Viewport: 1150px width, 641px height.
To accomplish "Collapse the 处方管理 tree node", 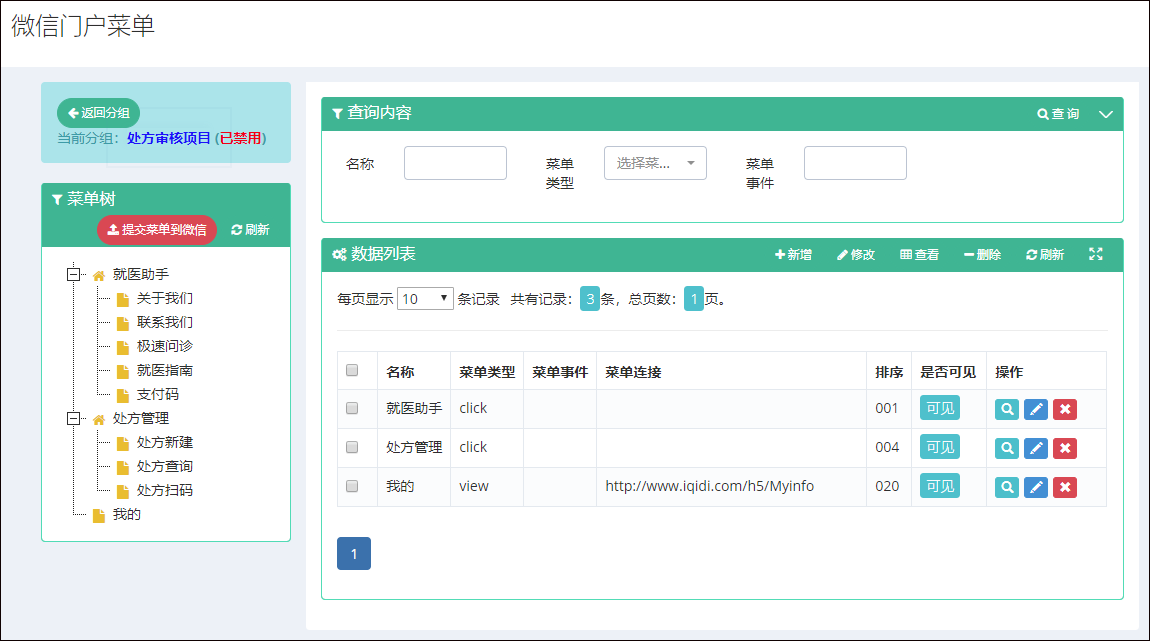I will coord(73,419).
